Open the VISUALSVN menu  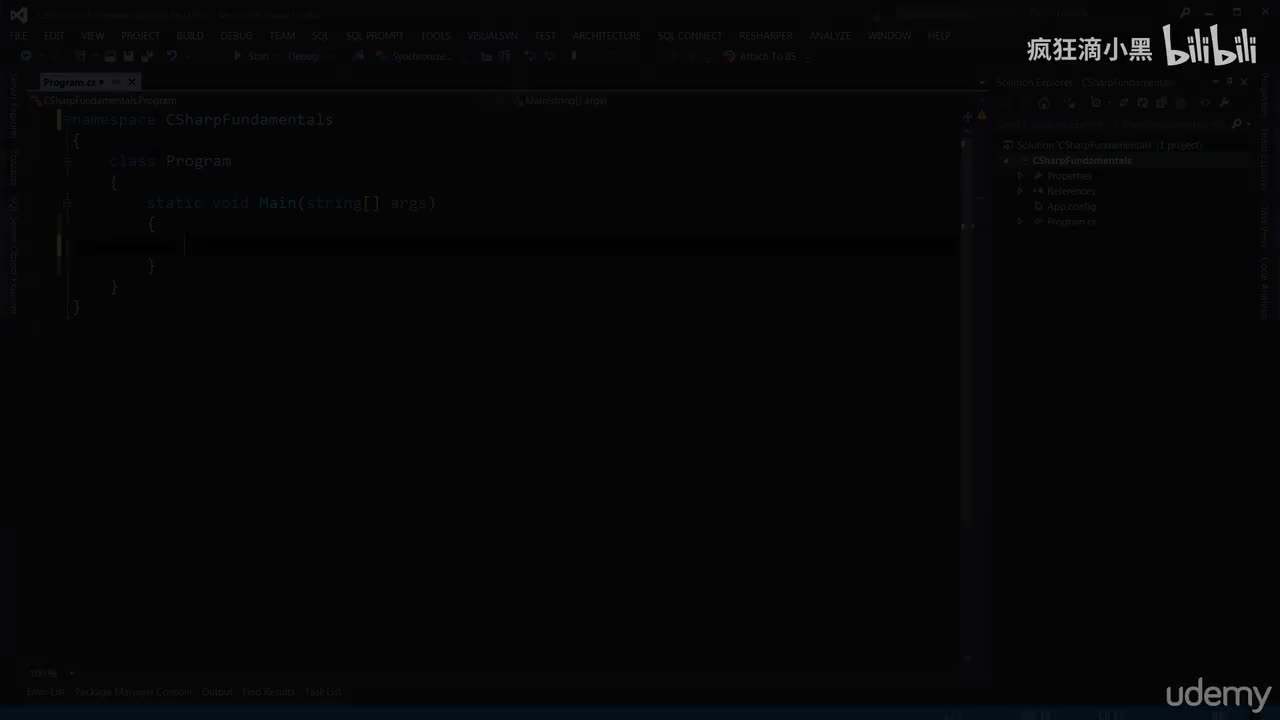pyautogui.click(x=493, y=36)
